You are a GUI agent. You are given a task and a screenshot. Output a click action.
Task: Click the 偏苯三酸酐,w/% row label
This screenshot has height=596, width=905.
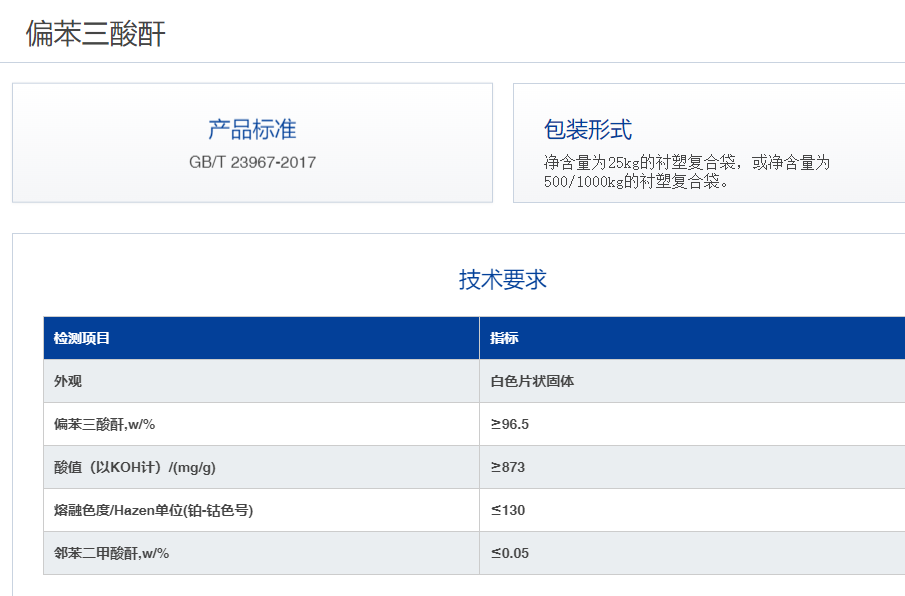pyautogui.click(x=104, y=425)
